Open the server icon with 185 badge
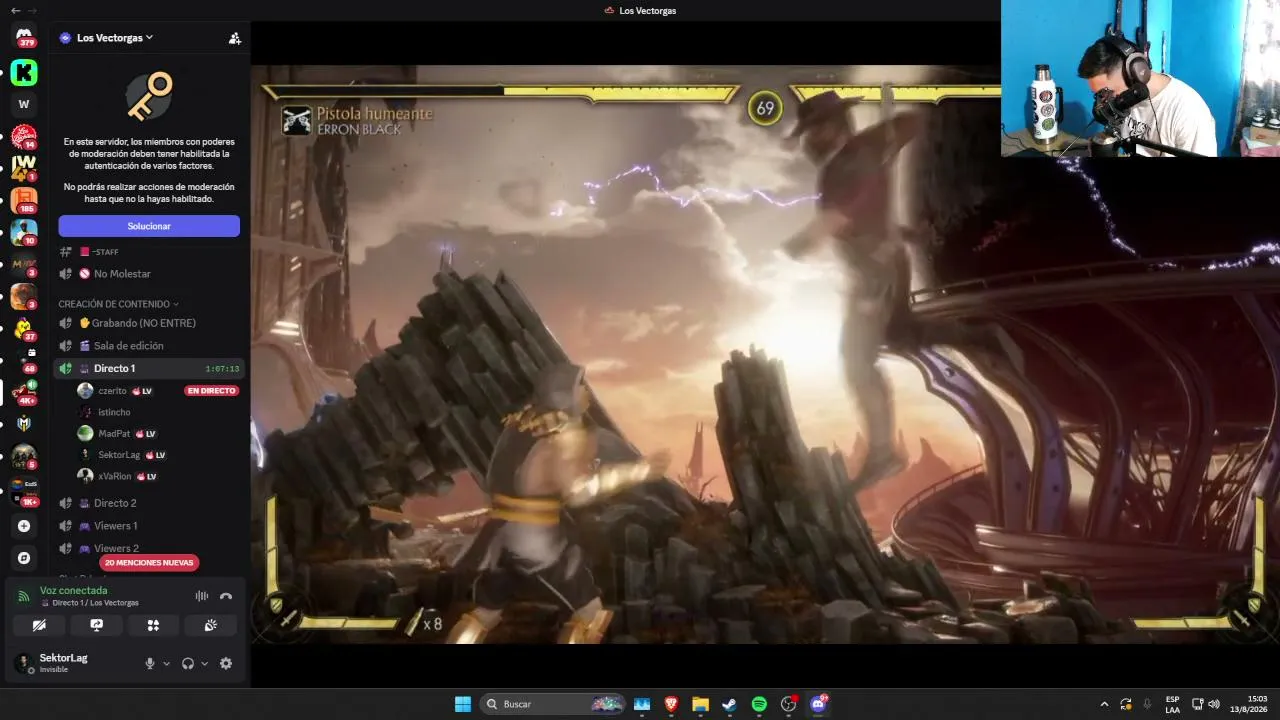 tap(24, 200)
